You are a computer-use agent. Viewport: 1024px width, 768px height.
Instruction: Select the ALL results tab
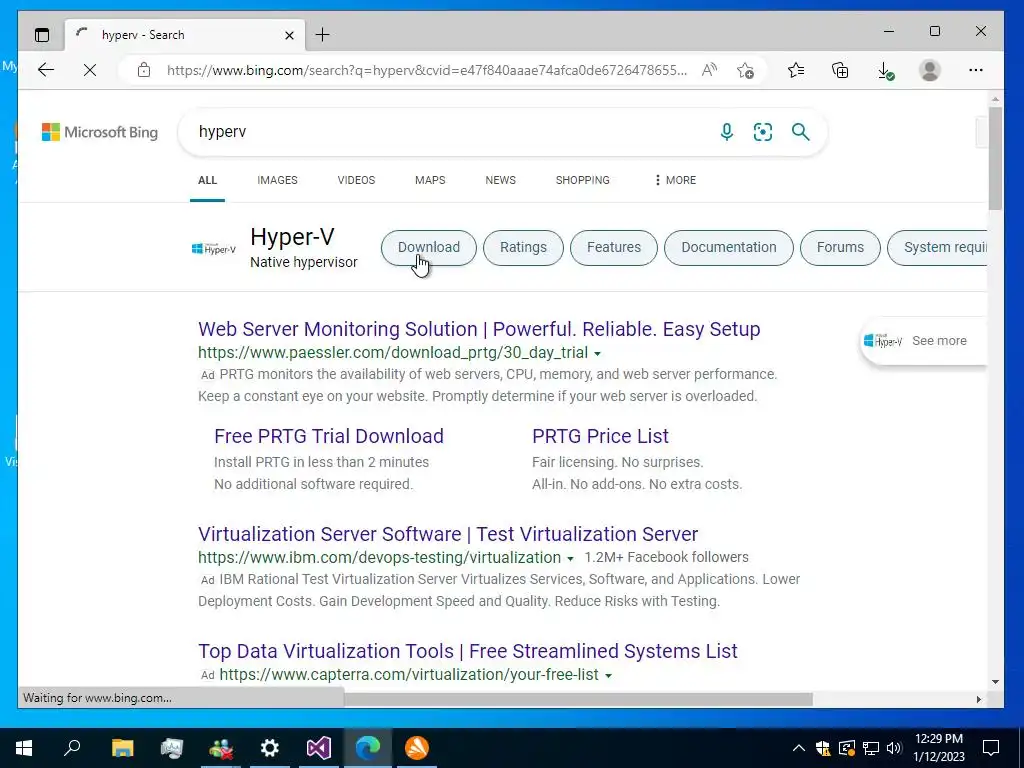click(208, 180)
